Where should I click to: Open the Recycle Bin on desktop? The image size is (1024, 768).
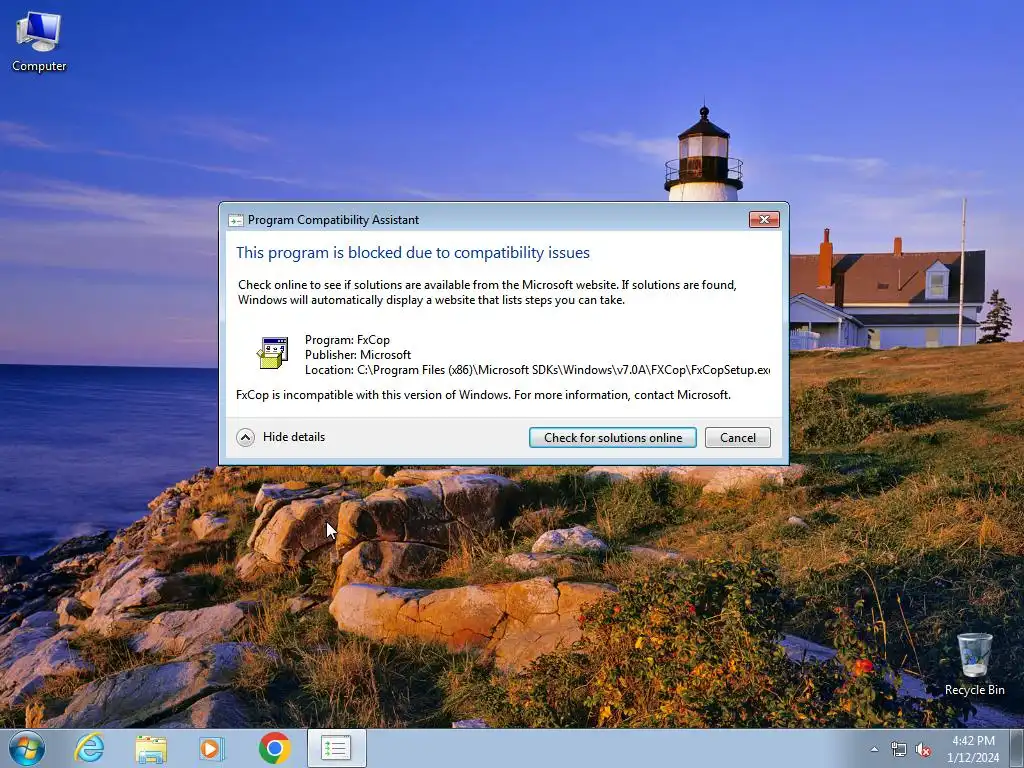[974, 664]
